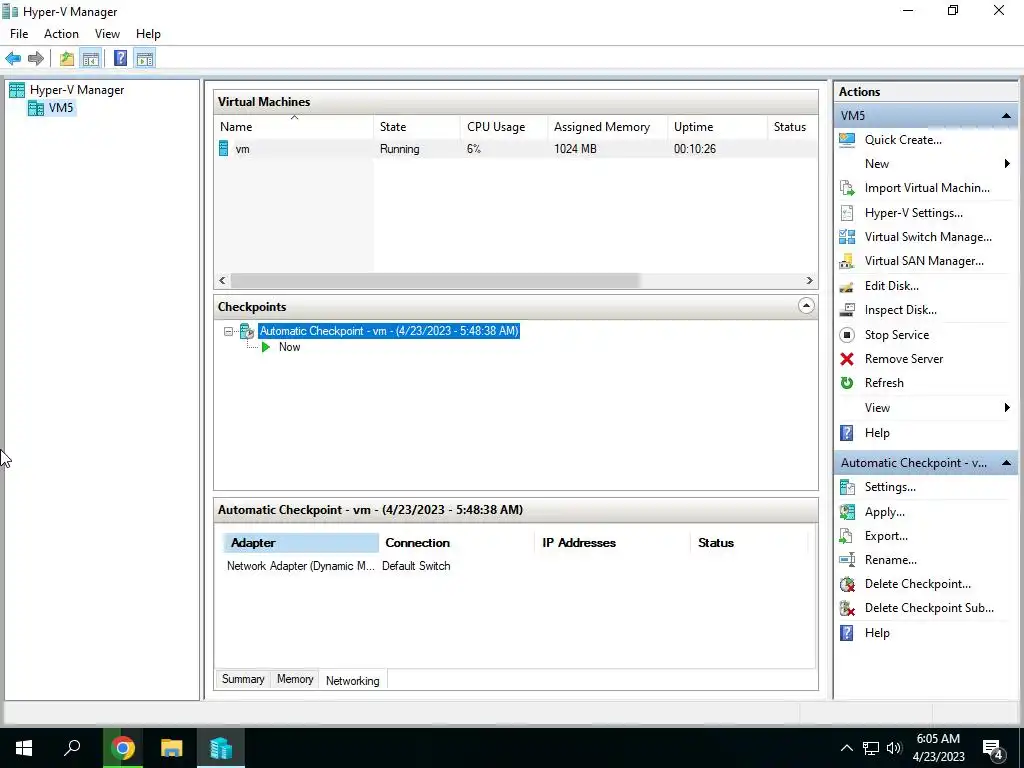The height and width of the screenshot is (768, 1024).
Task: Collapse the Automatic Checkpoint tree node
Action: [x=228, y=332]
